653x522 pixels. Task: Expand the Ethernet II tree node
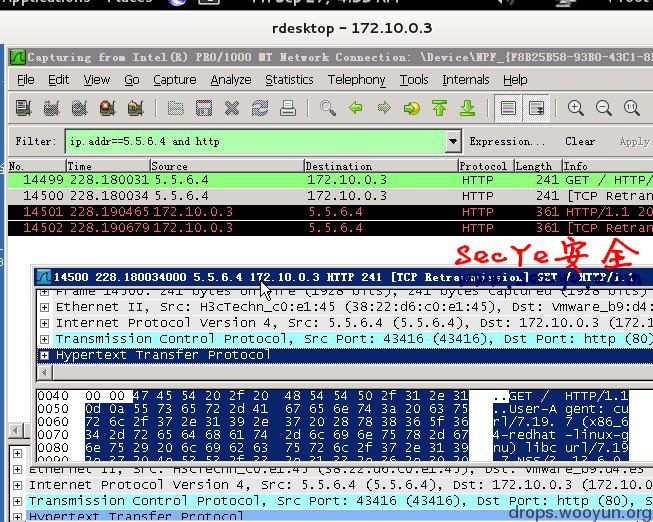44,307
